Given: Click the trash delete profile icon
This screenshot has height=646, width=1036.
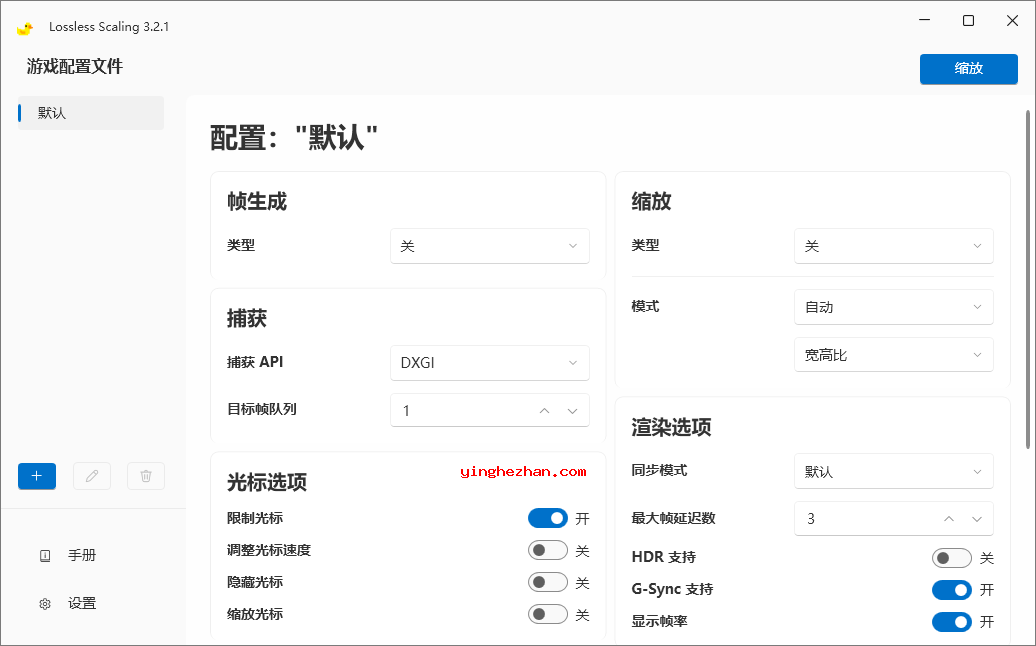Looking at the screenshot, I should pos(146,476).
